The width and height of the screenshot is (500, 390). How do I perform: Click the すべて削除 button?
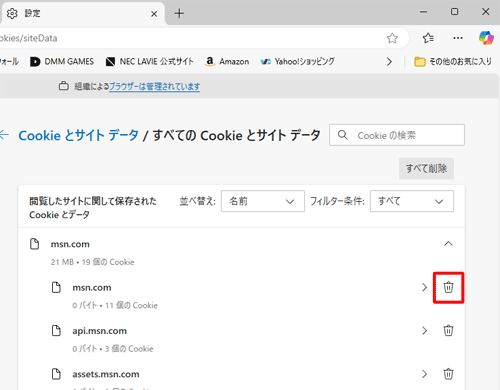point(426,168)
